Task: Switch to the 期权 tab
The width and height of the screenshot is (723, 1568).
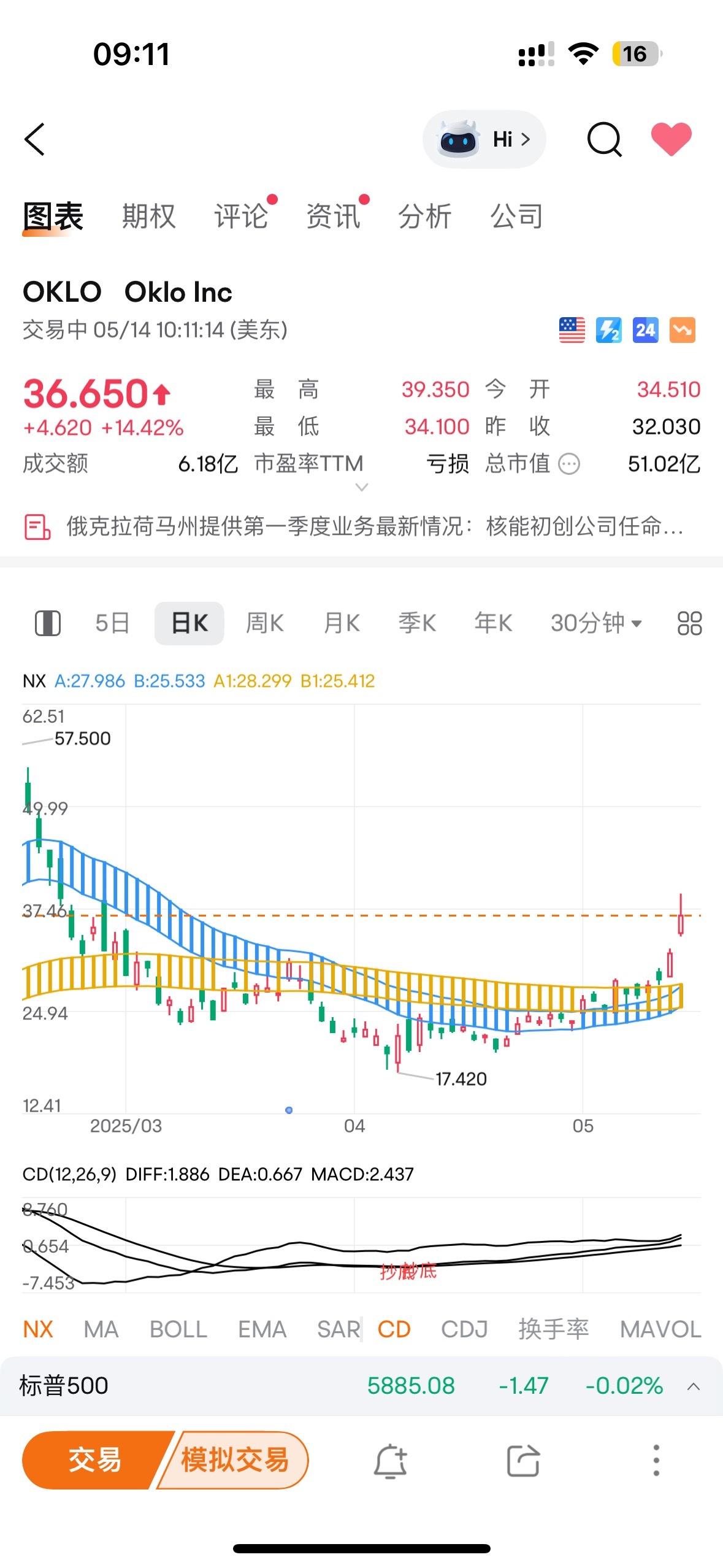Action: click(x=148, y=217)
